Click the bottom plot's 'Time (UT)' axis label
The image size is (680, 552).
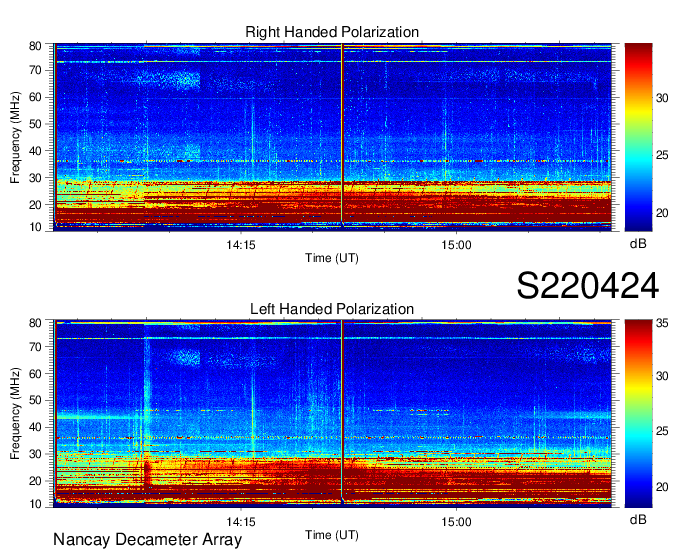(x=332, y=535)
